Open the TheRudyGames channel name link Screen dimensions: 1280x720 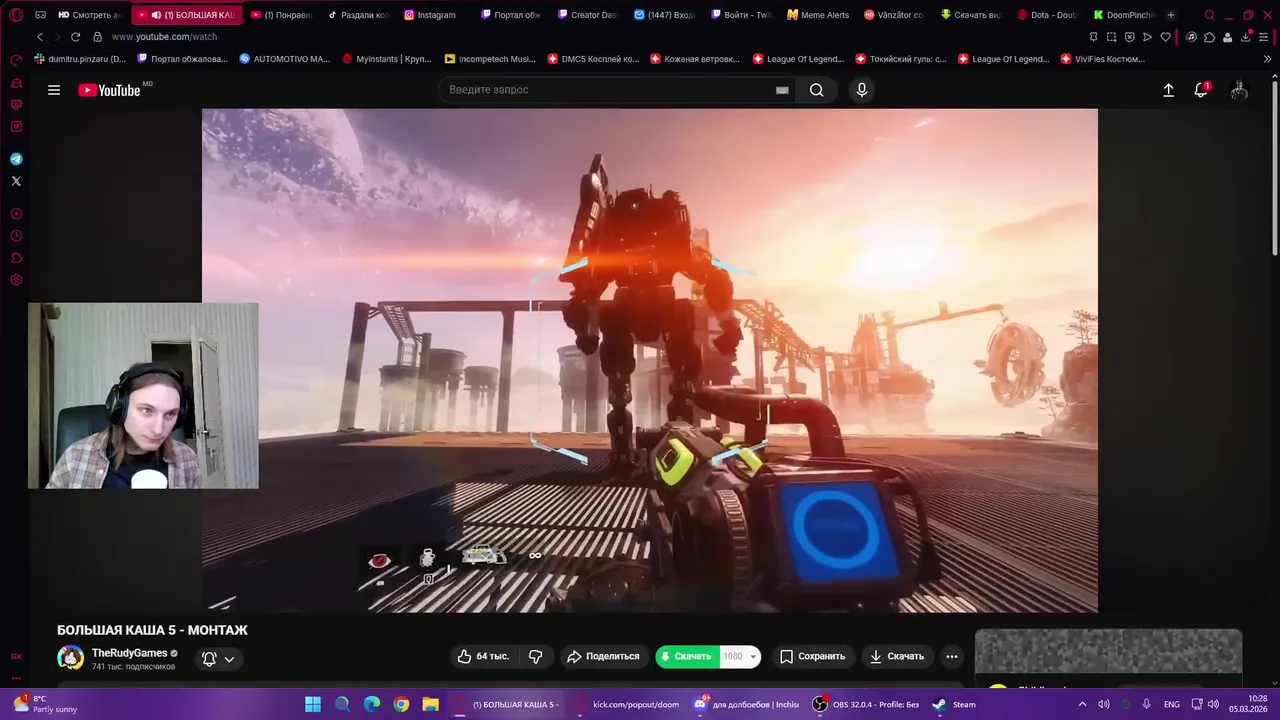point(129,653)
